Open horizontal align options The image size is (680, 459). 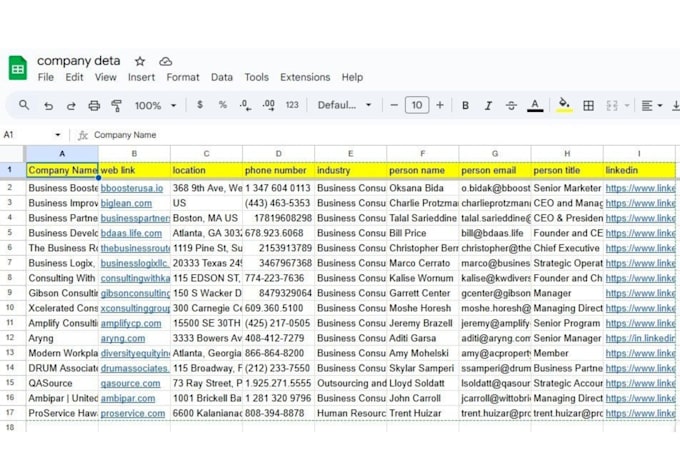click(651, 105)
